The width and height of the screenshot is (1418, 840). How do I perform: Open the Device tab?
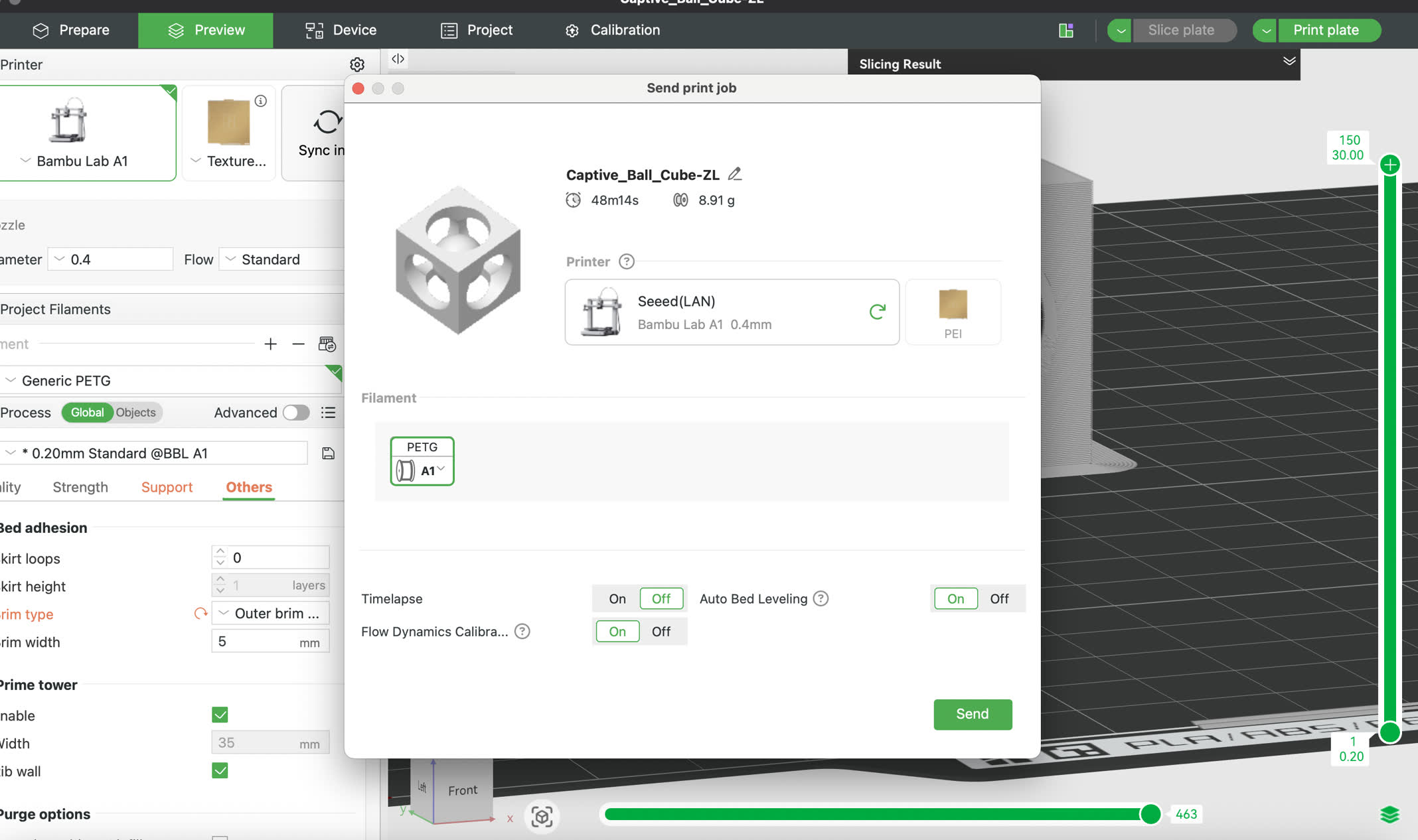[x=341, y=31]
